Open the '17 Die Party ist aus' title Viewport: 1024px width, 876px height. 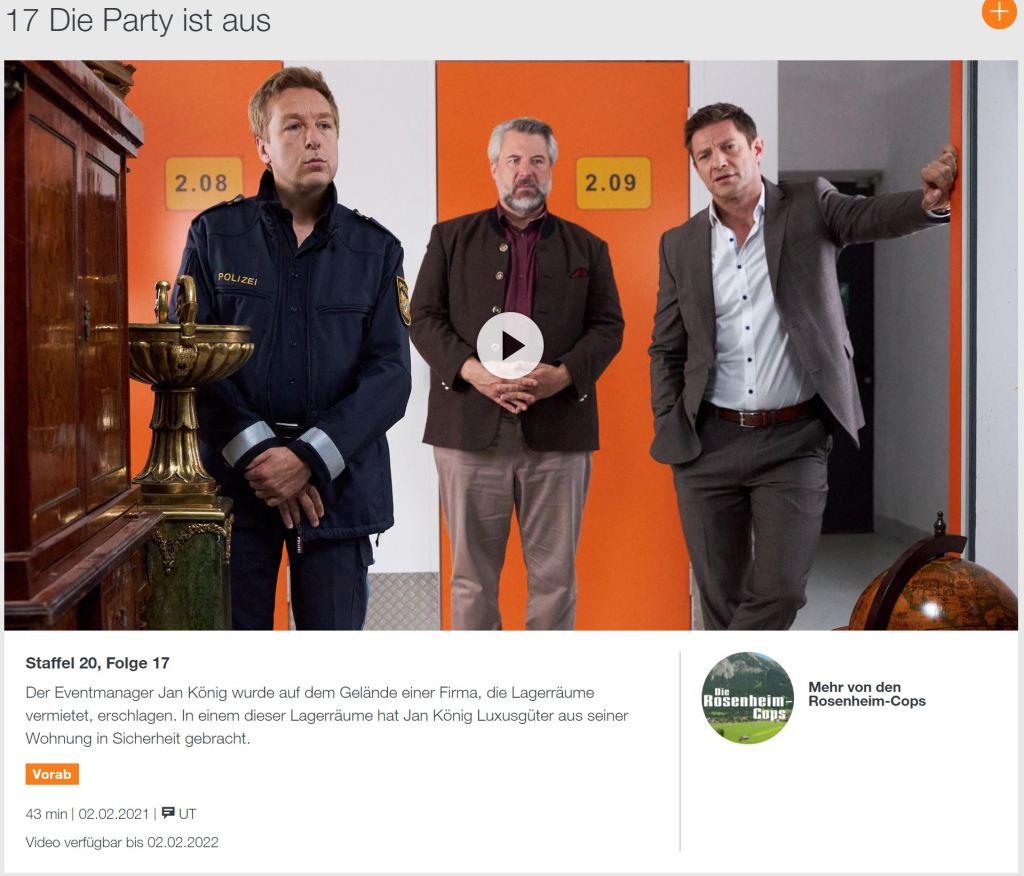(x=138, y=20)
